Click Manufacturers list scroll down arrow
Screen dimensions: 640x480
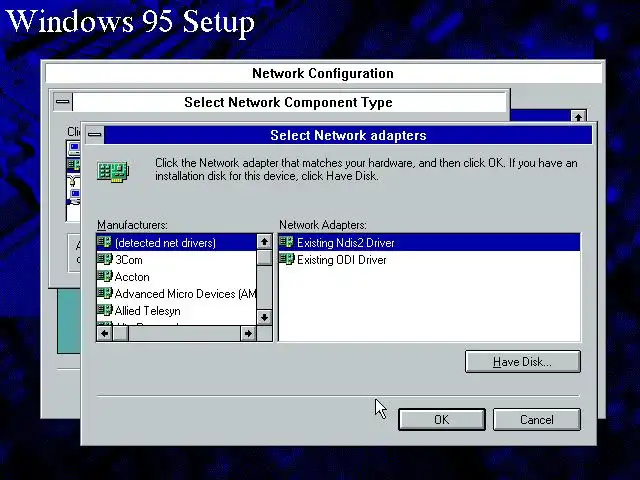[264, 317]
